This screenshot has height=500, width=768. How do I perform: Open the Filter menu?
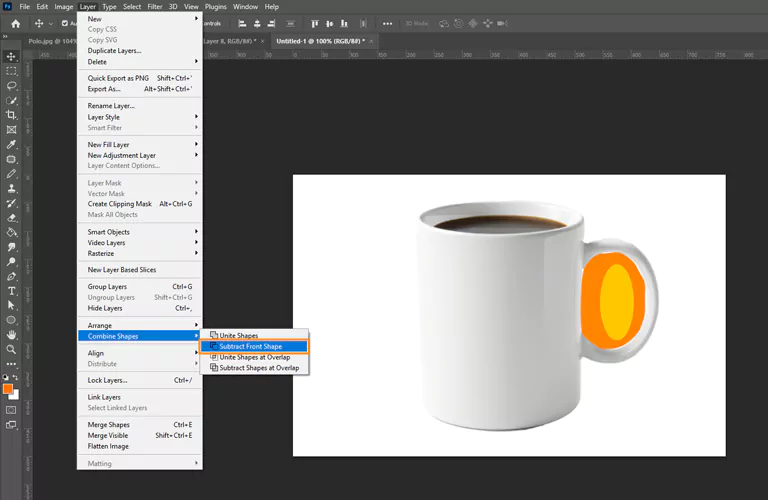(x=155, y=7)
